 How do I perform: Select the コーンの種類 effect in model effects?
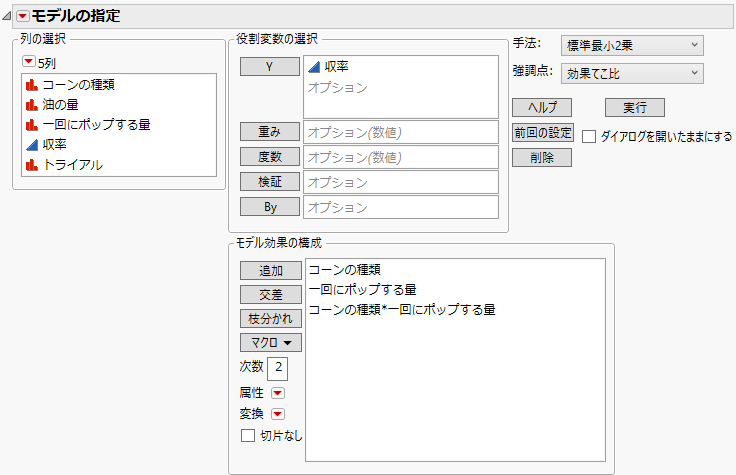click(345, 270)
